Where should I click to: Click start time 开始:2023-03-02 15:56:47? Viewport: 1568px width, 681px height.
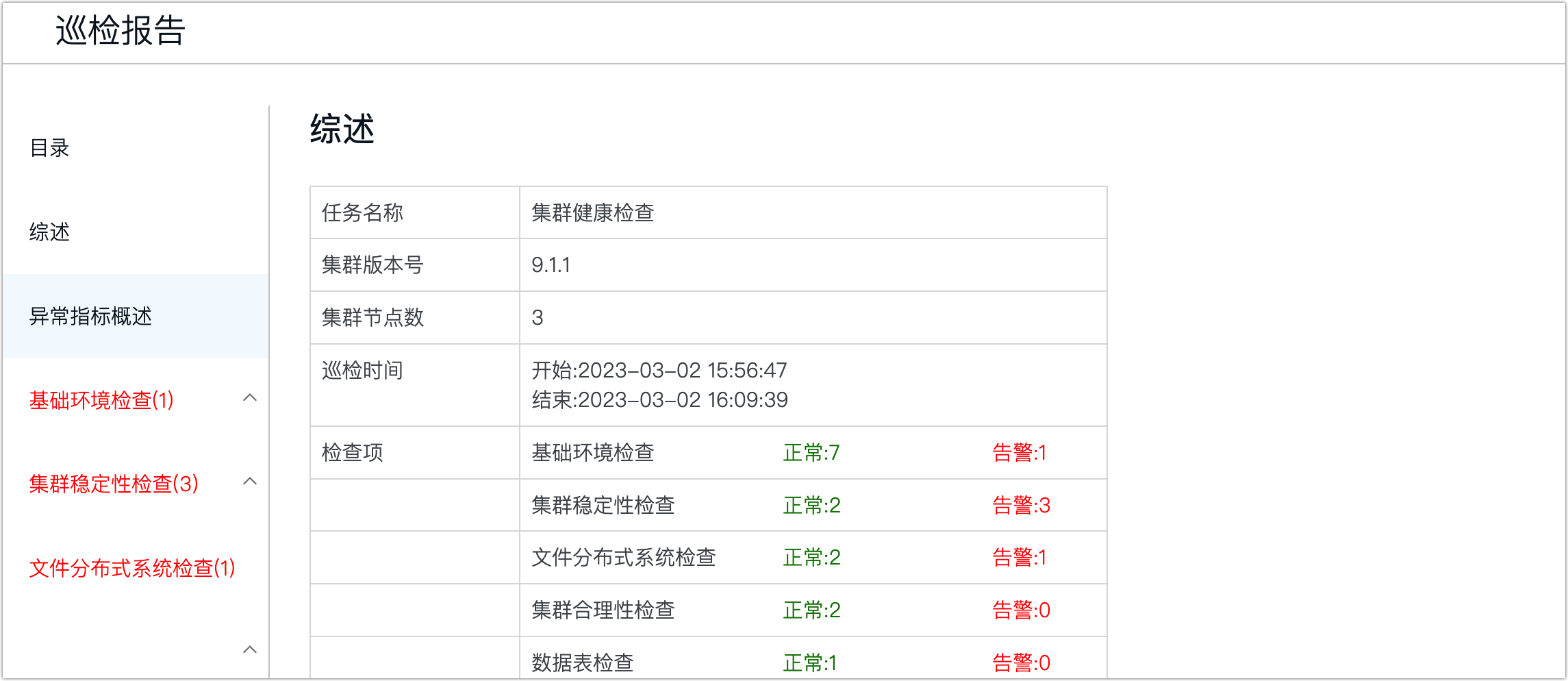coord(659,371)
